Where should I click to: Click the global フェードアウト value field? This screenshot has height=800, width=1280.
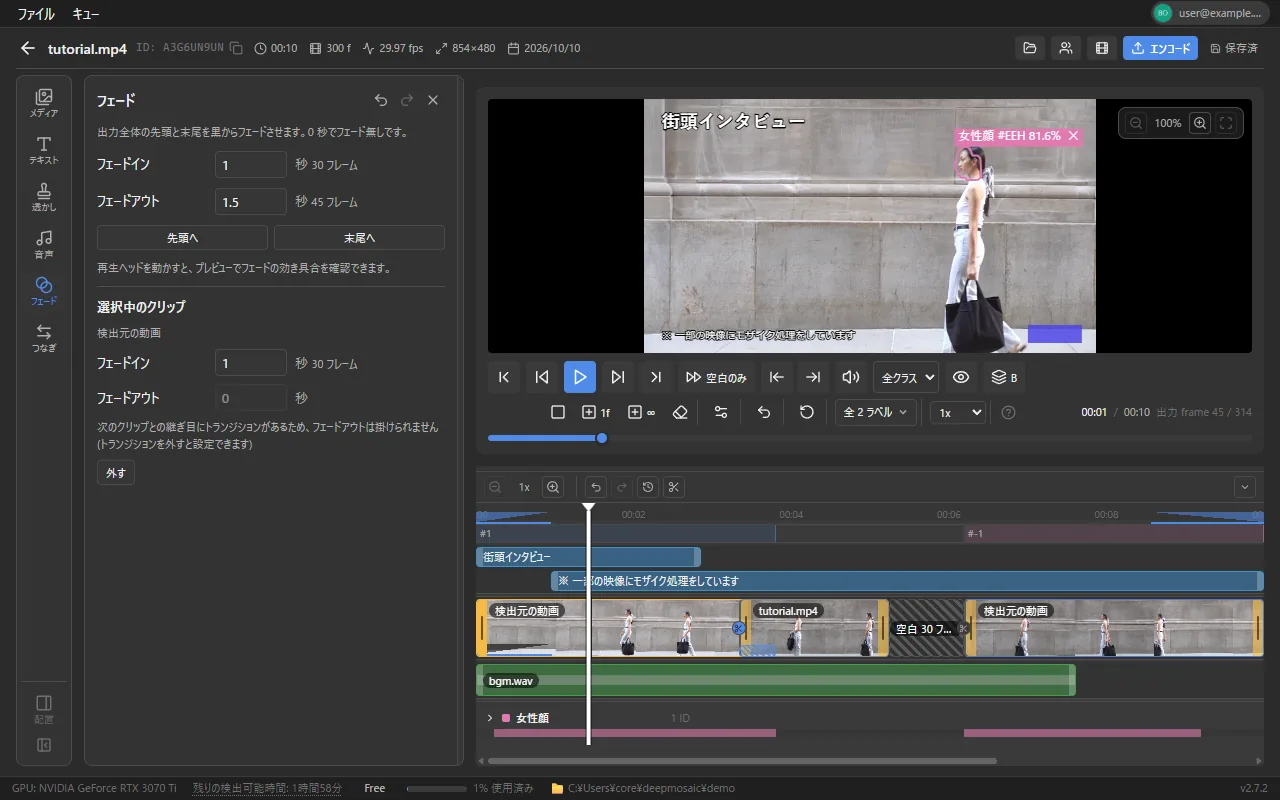pyautogui.click(x=251, y=202)
